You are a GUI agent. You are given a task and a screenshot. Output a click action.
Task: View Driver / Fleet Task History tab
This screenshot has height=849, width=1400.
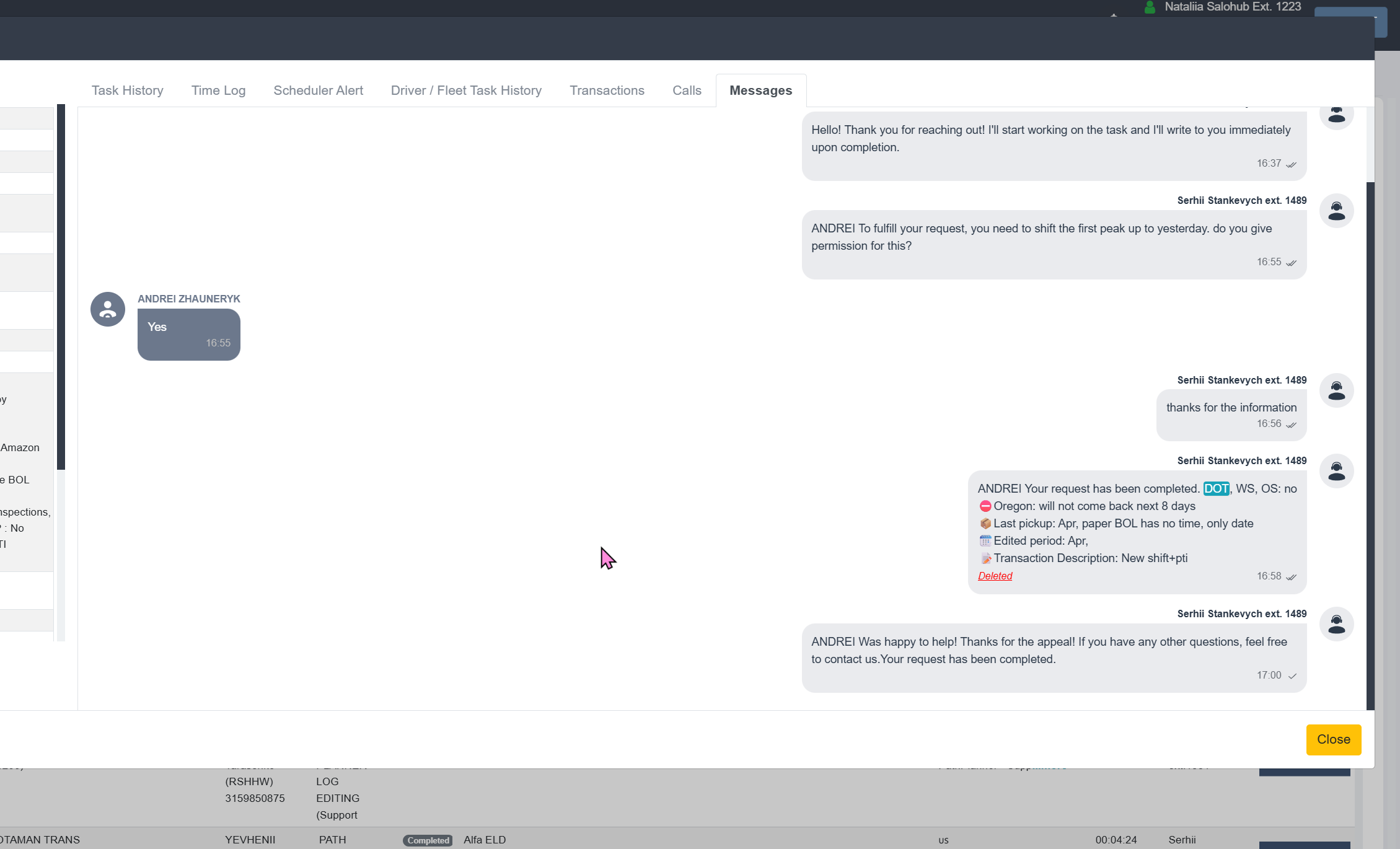(x=466, y=90)
